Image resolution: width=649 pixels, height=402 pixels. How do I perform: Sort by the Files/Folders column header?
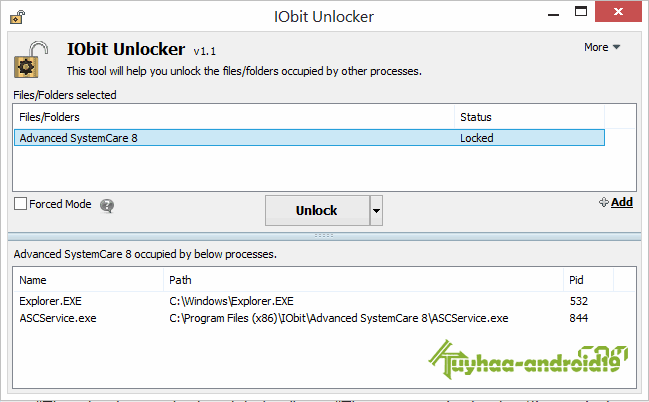point(234,117)
